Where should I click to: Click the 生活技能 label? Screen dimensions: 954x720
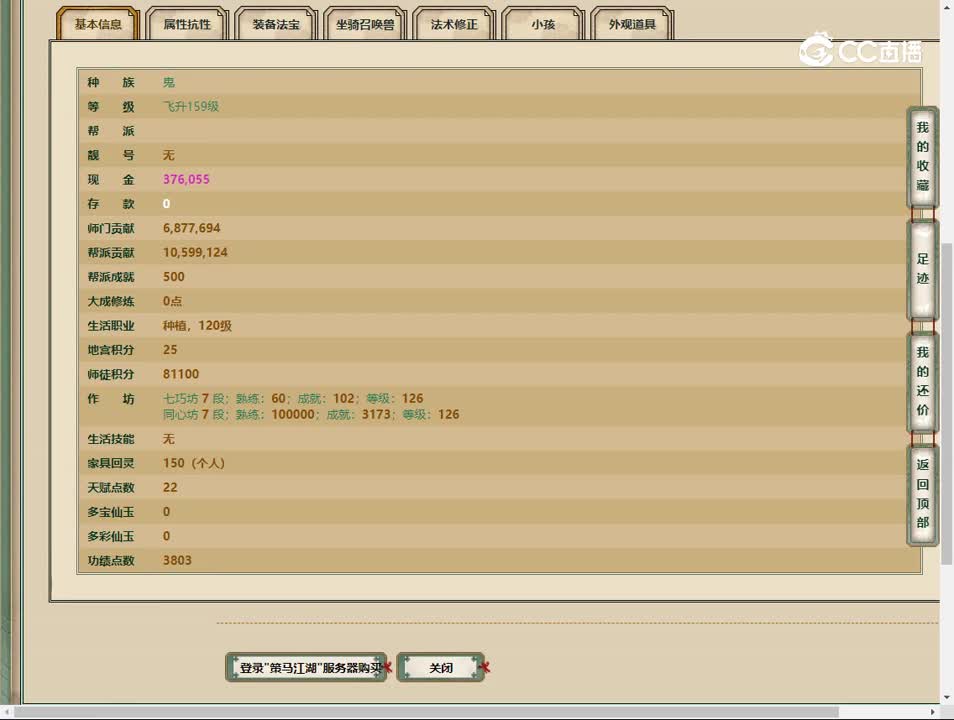point(111,439)
